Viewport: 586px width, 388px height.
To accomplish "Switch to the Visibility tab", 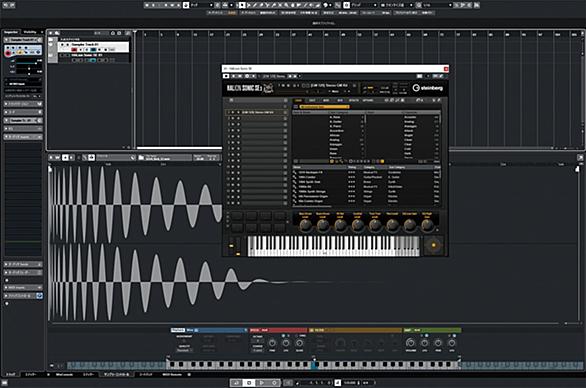I will pos(30,32).
